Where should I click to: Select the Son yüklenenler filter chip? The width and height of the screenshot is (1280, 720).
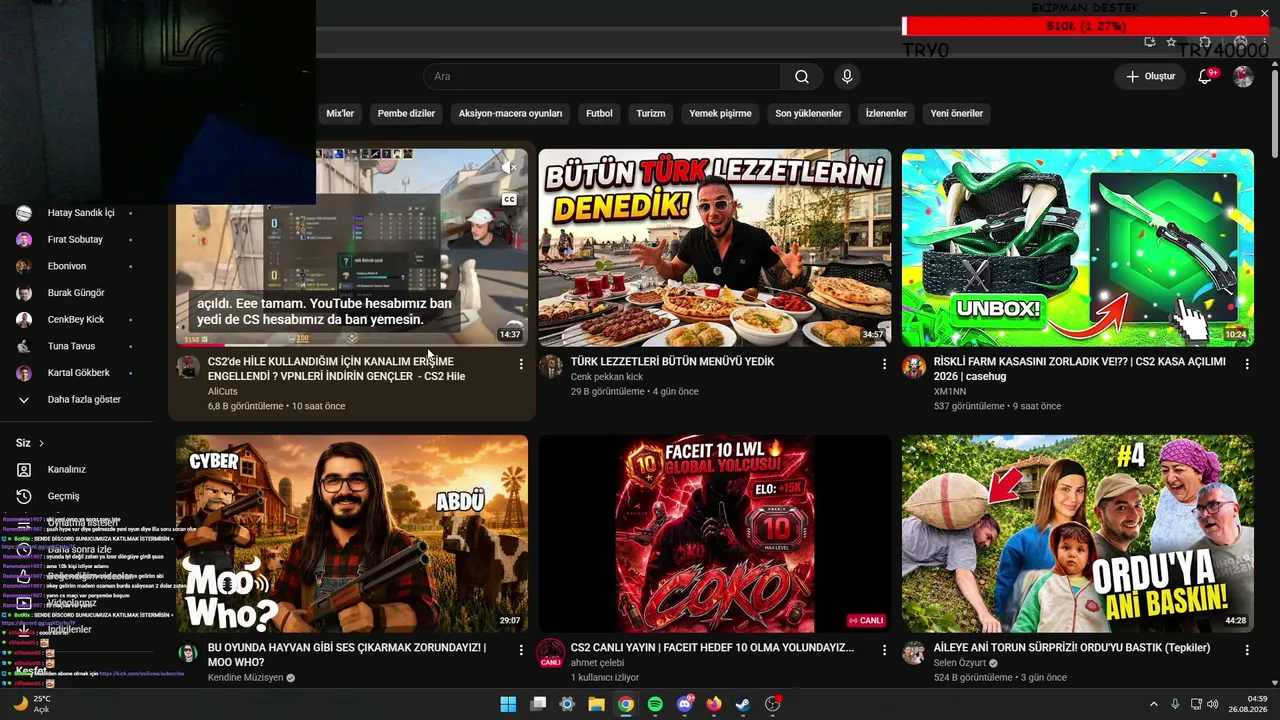click(809, 114)
